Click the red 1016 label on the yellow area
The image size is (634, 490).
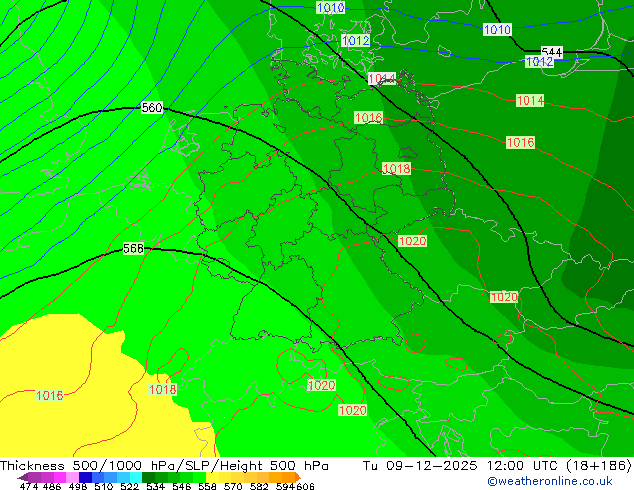50,395
